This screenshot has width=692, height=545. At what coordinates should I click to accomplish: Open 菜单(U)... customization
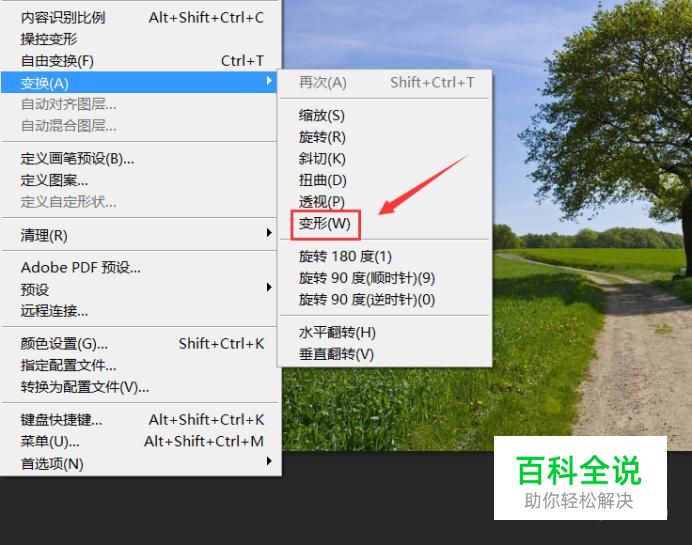pos(140,441)
